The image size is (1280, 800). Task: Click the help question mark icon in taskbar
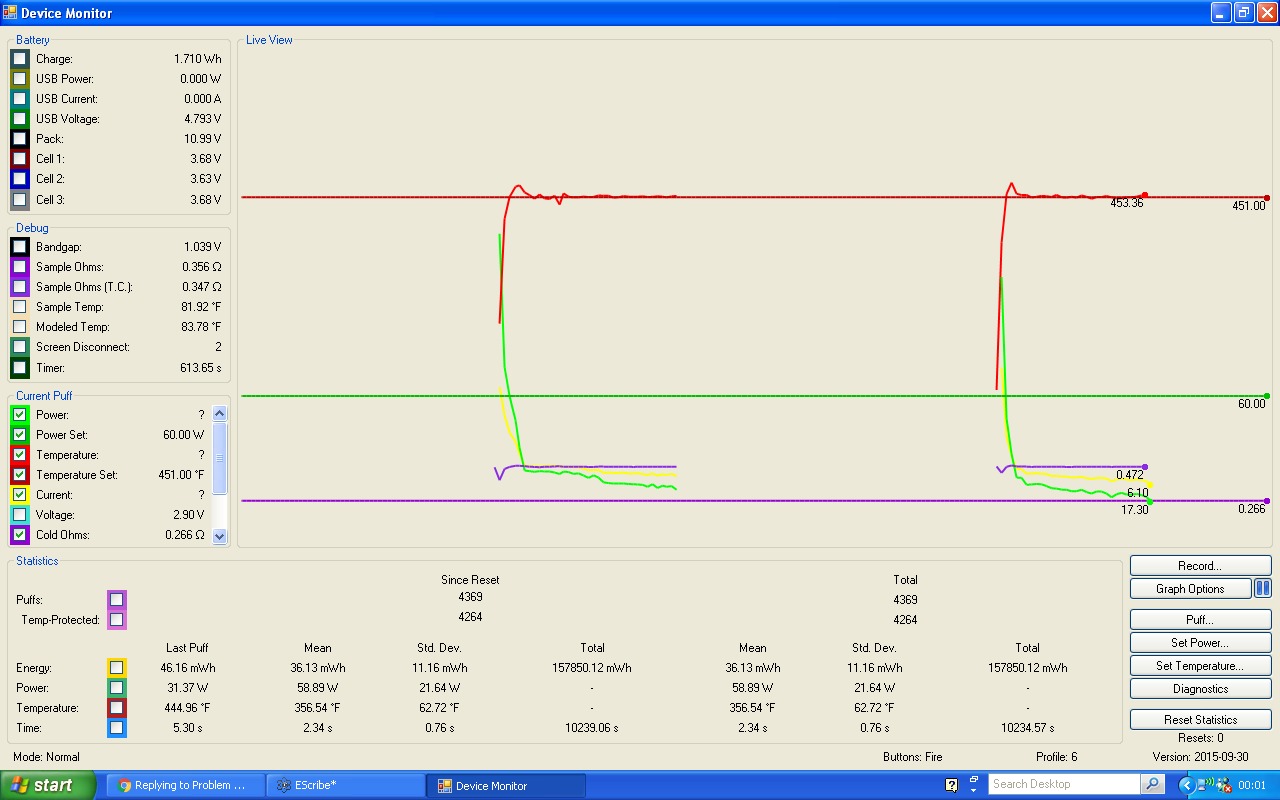[x=951, y=785]
